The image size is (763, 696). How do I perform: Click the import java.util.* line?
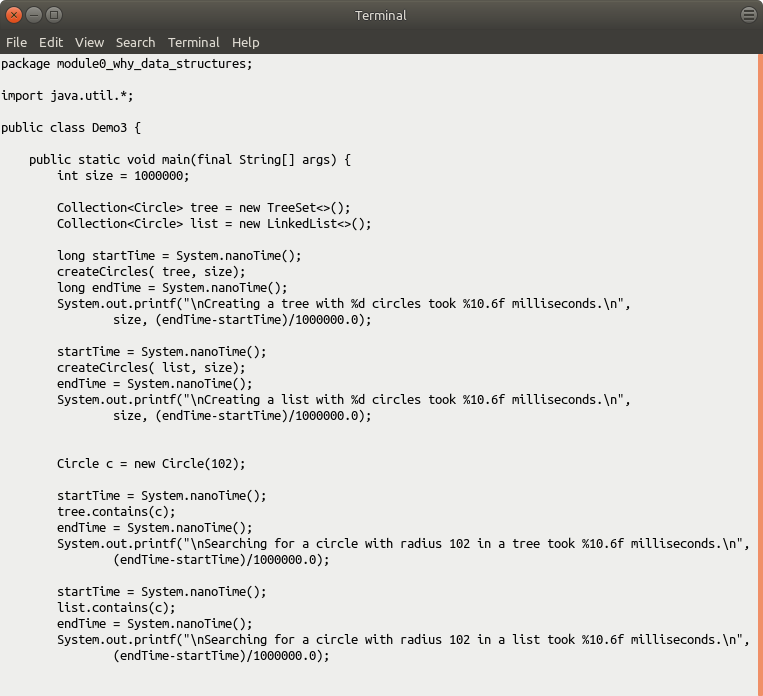(67, 96)
